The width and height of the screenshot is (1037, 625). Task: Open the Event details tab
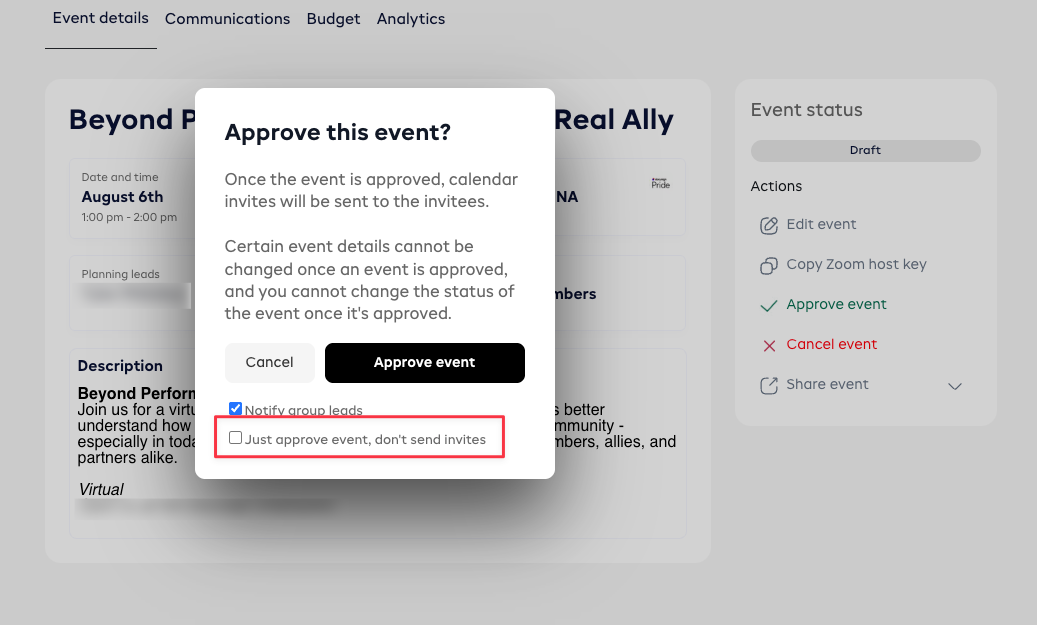100,18
